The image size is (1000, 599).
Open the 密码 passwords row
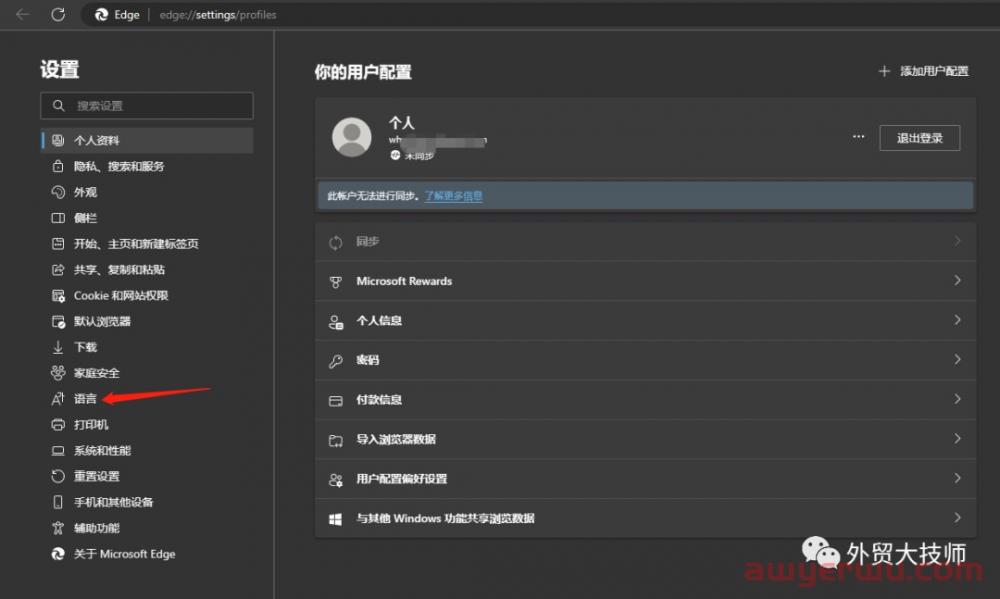pyautogui.click(x=645, y=360)
